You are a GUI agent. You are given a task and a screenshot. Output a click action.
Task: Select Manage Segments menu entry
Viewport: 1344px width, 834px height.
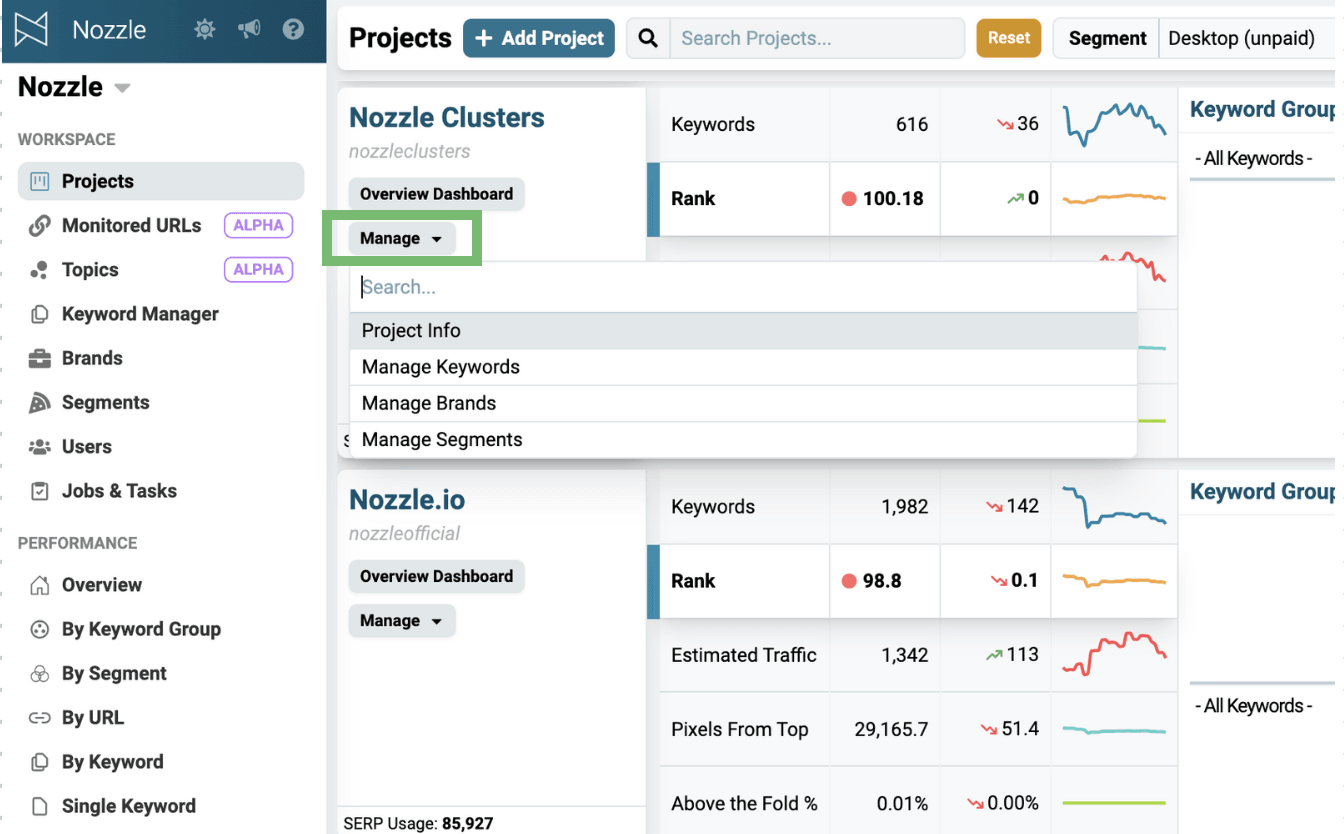[x=743, y=440]
